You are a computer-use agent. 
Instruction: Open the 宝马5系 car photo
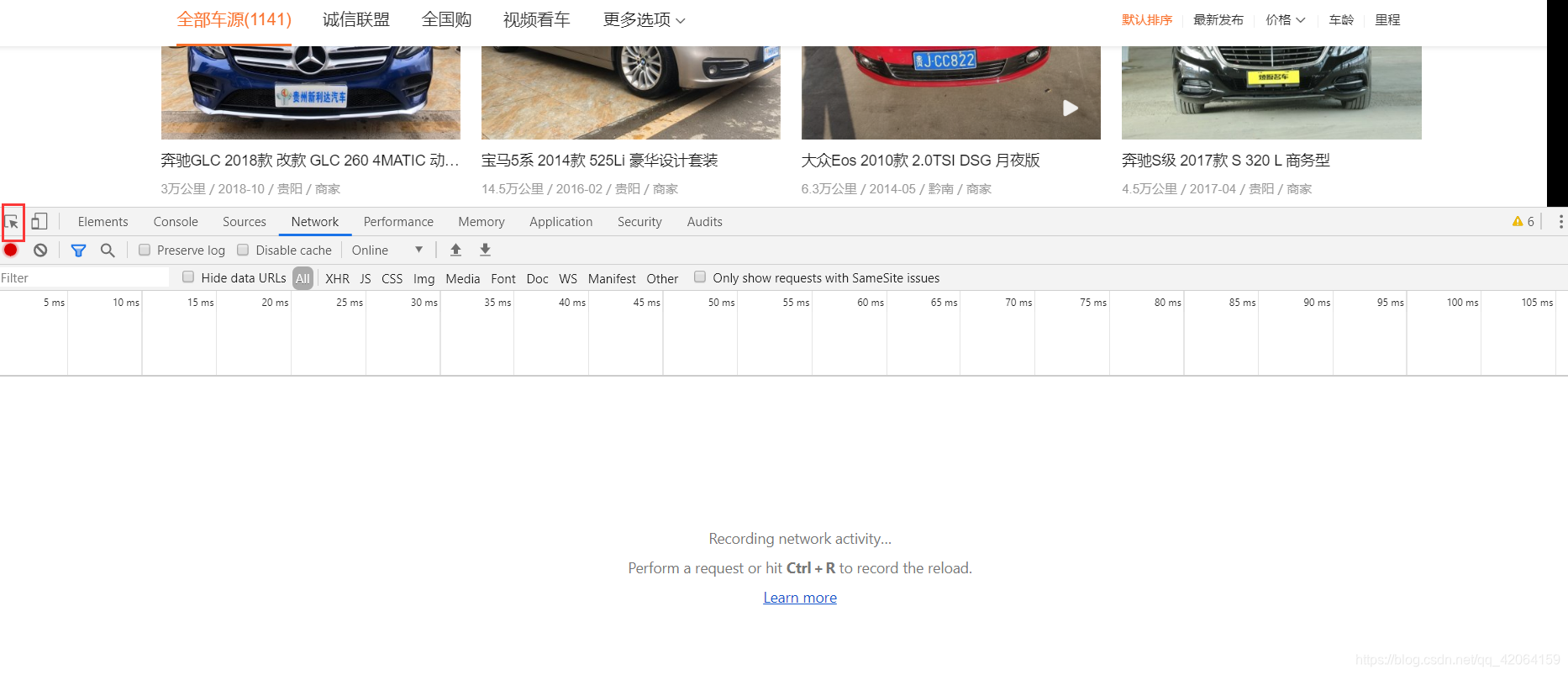[x=631, y=92]
